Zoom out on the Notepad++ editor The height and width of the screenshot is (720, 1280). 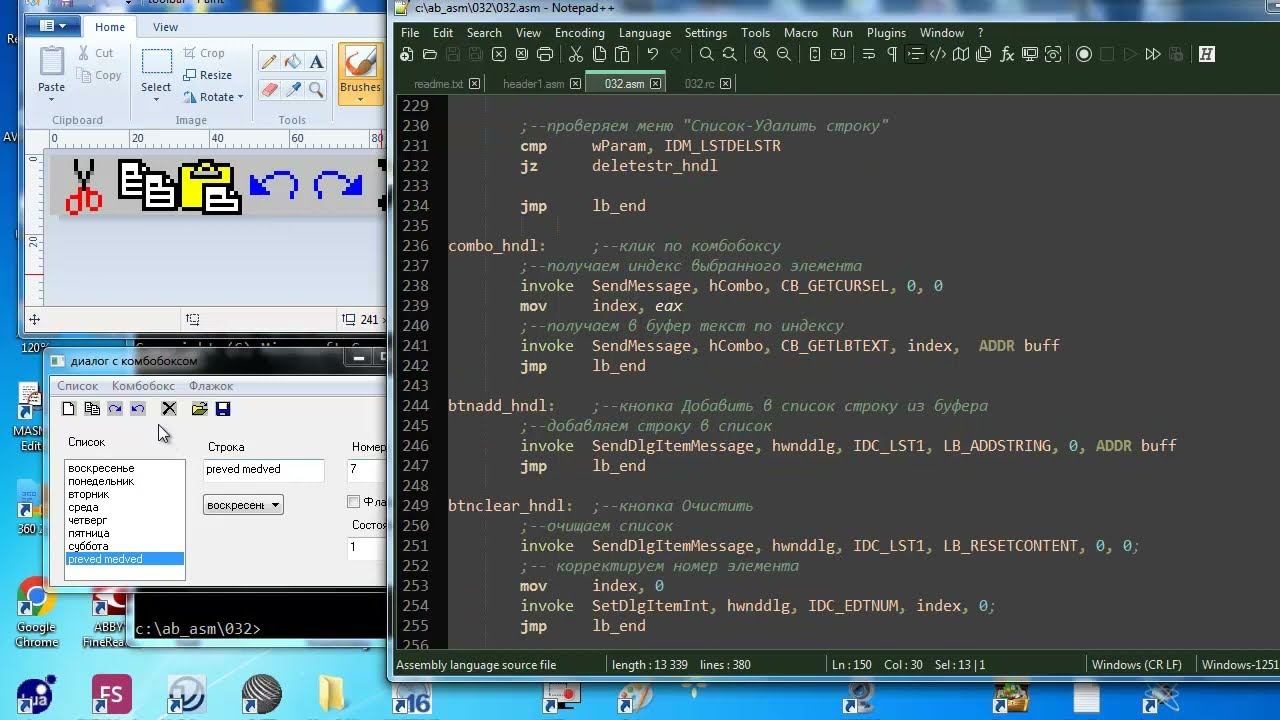[784, 54]
